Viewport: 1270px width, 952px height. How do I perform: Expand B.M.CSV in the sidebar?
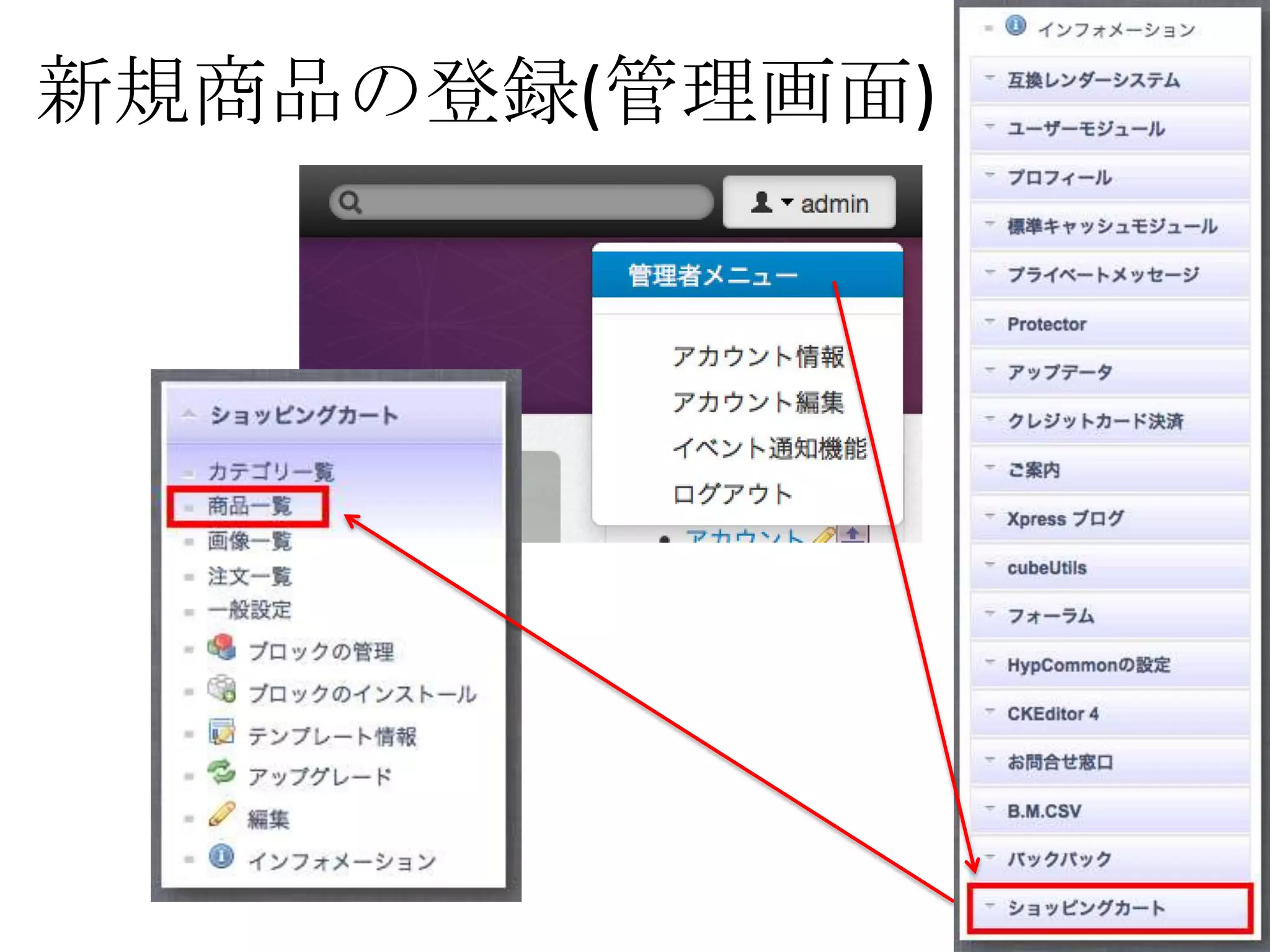pos(1110,811)
